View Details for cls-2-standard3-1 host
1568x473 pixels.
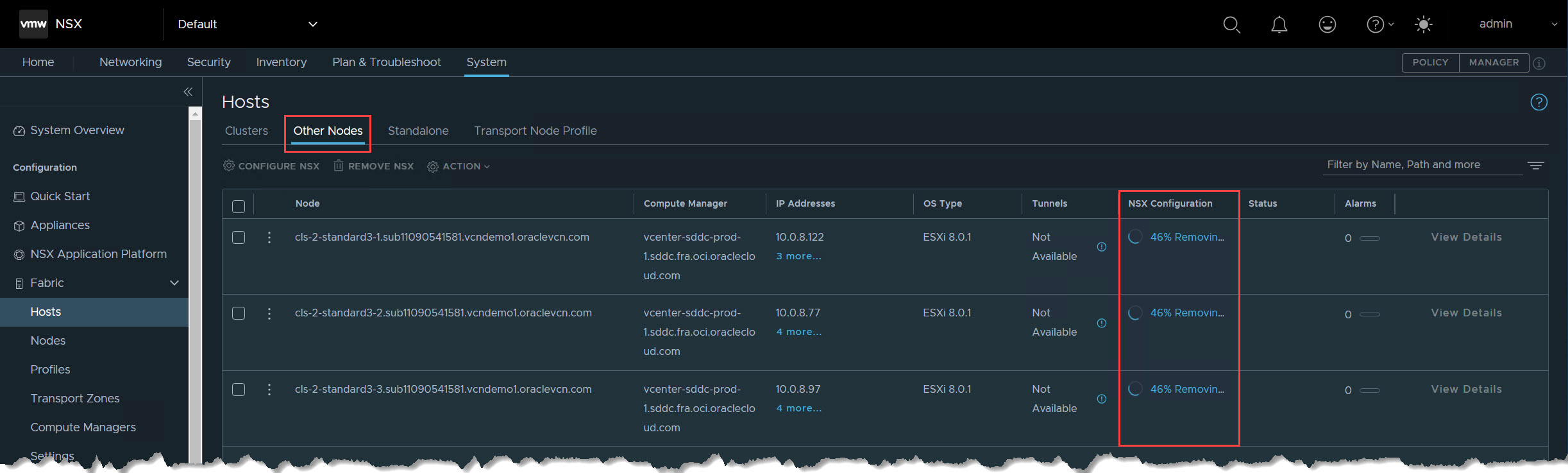click(x=1466, y=237)
